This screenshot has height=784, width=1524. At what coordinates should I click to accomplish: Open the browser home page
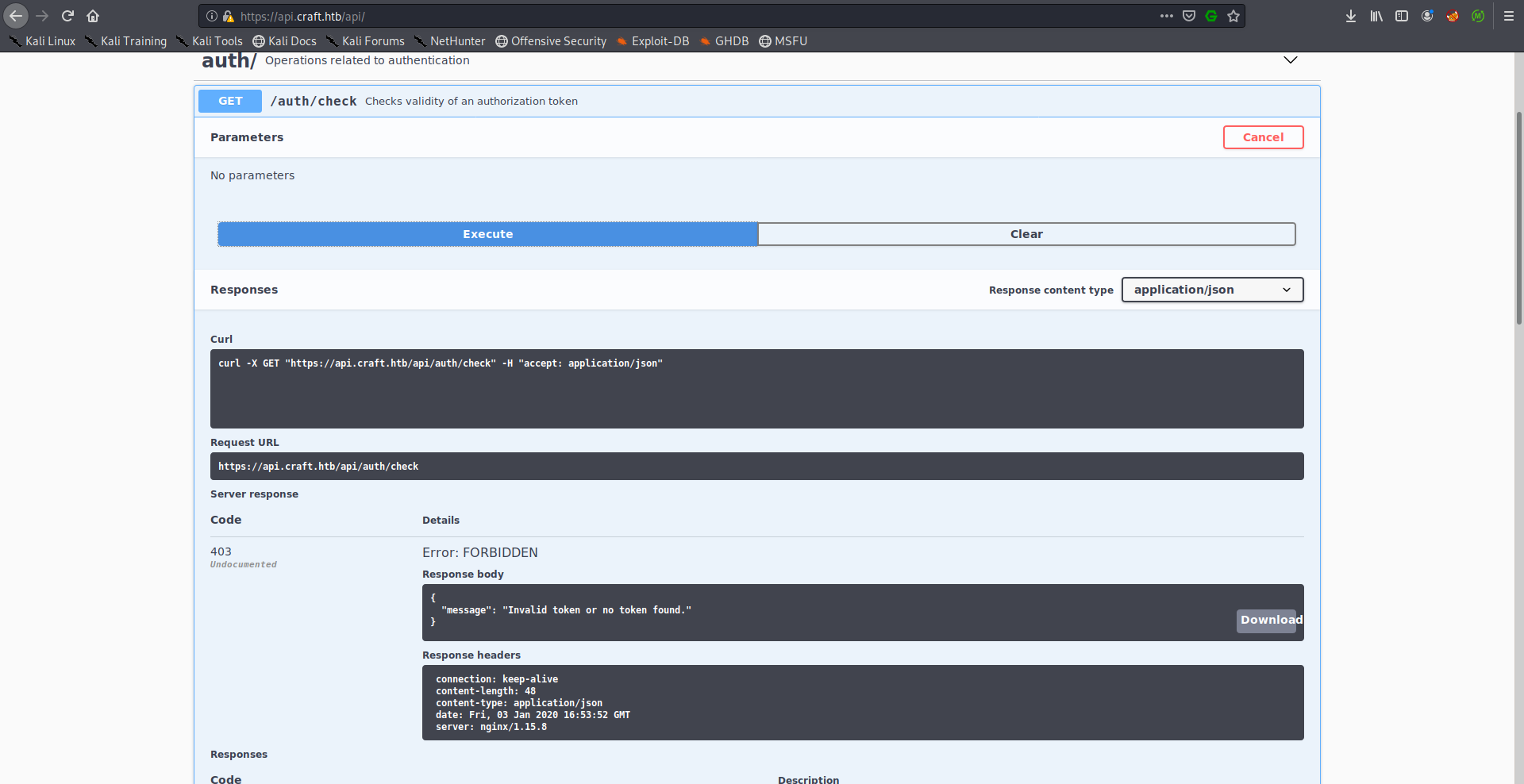coord(93,16)
